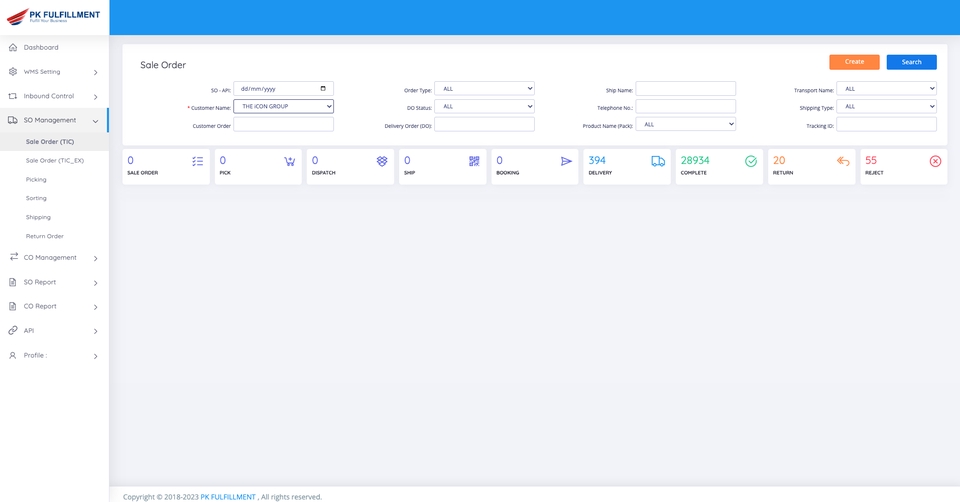Click the PK Fulfillment logo
The width and height of the screenshot is (960, 502).
(53, 16)
